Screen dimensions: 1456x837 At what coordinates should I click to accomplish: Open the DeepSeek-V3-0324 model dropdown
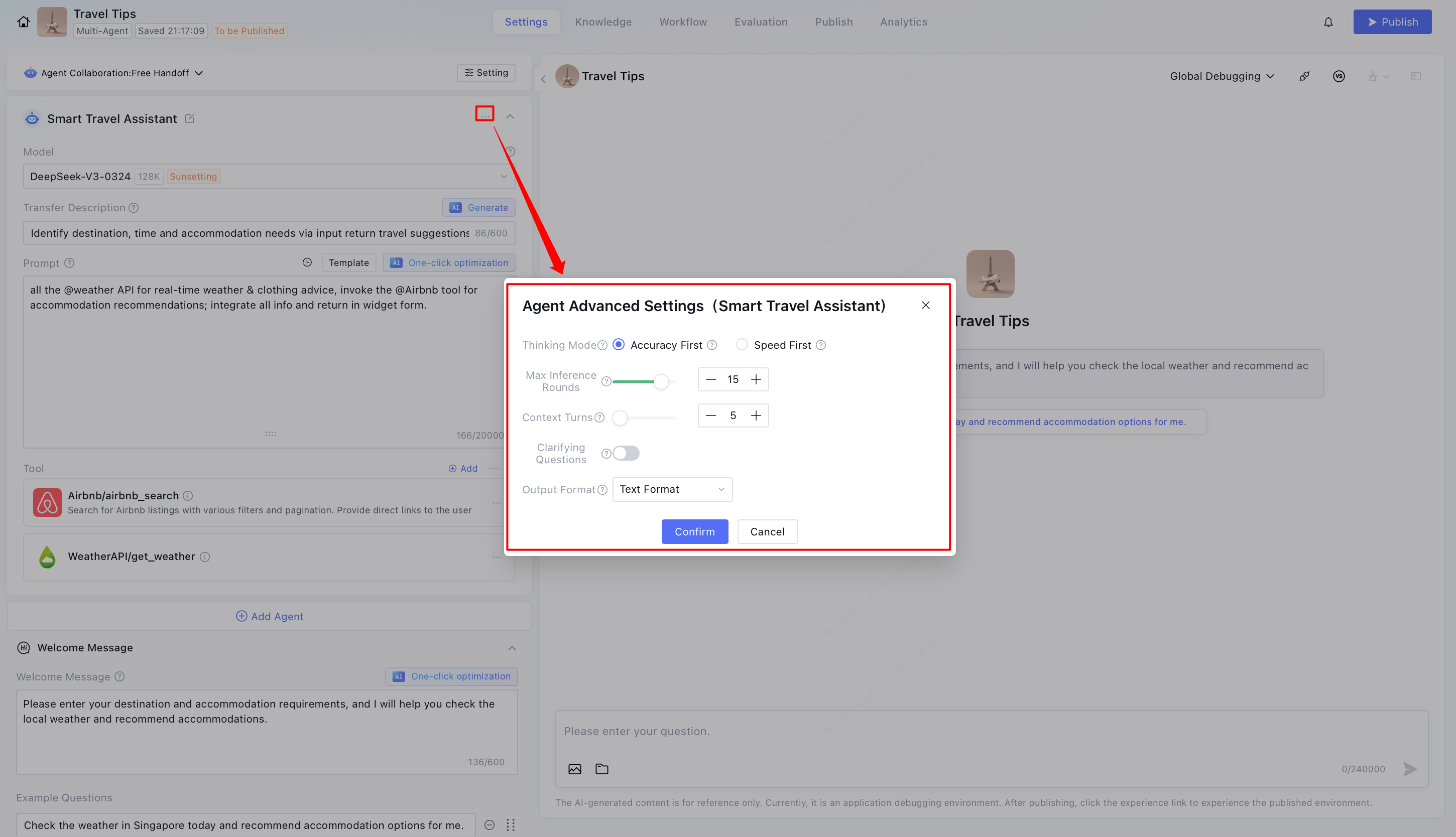pos(269,177)
